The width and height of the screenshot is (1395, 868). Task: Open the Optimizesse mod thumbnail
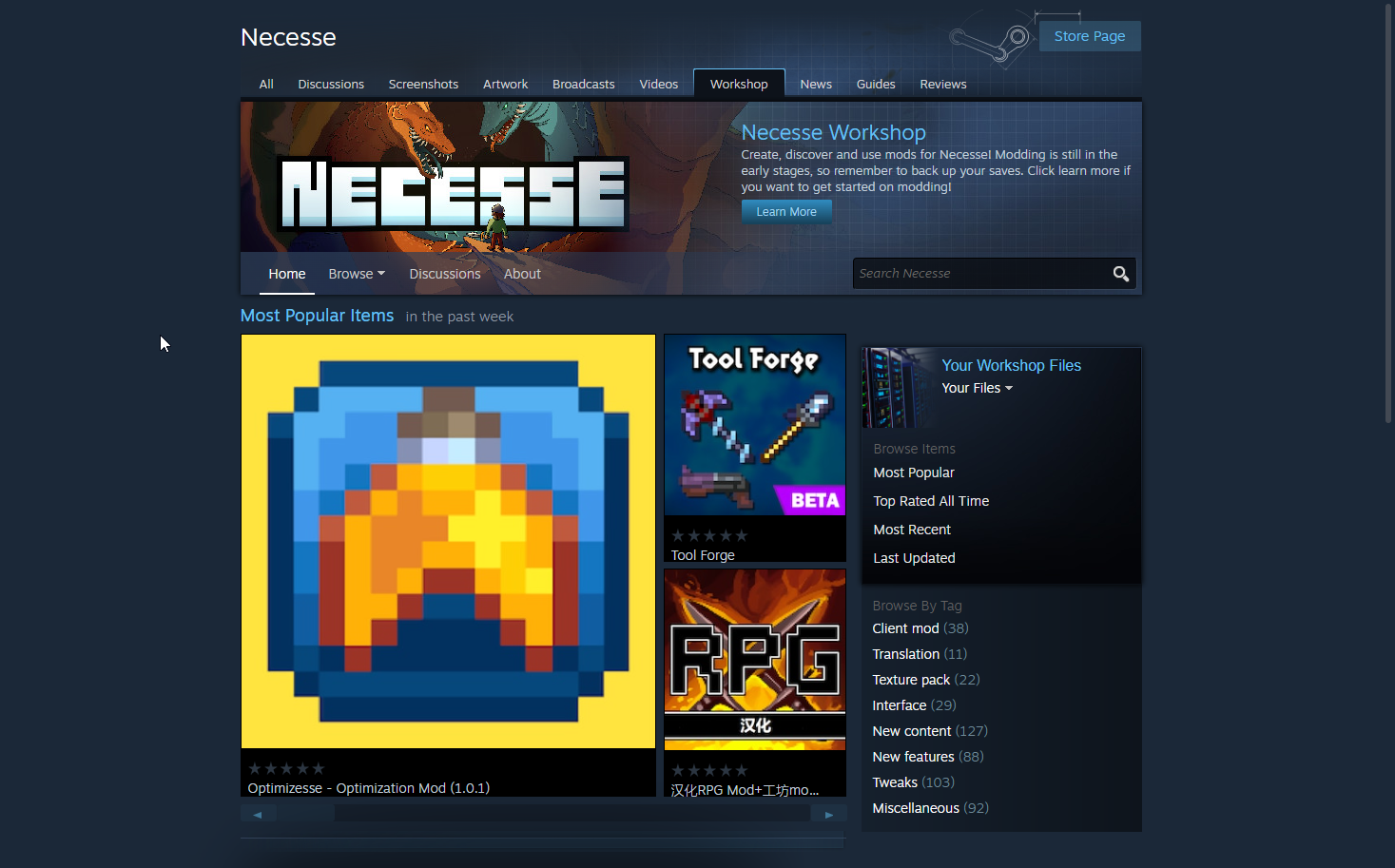448,541
